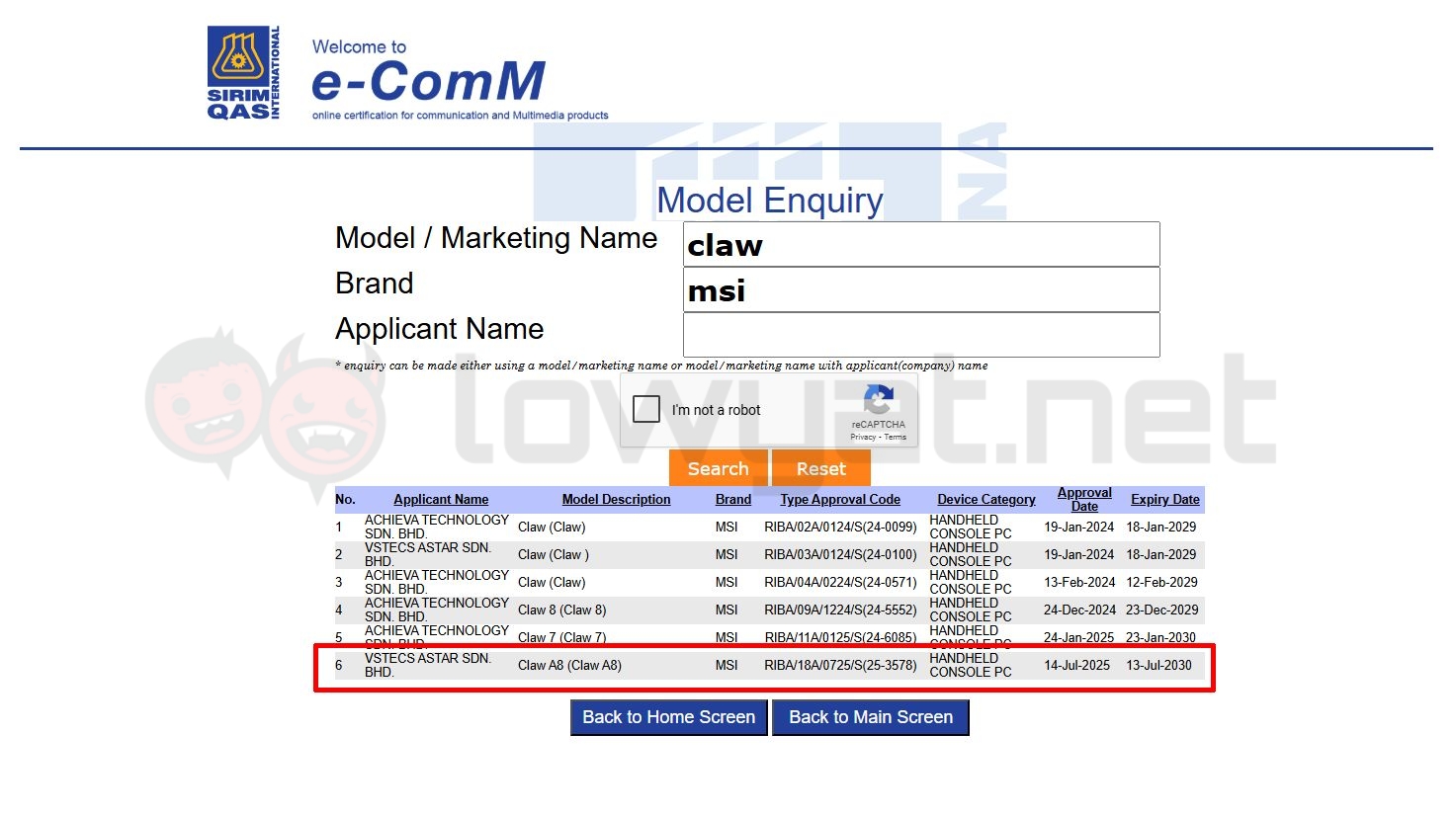Select approval code RIBA/18A/0725/S(25-3578)
The width and height of the screenshot is (1456, 815).
(x=840, y=666)
